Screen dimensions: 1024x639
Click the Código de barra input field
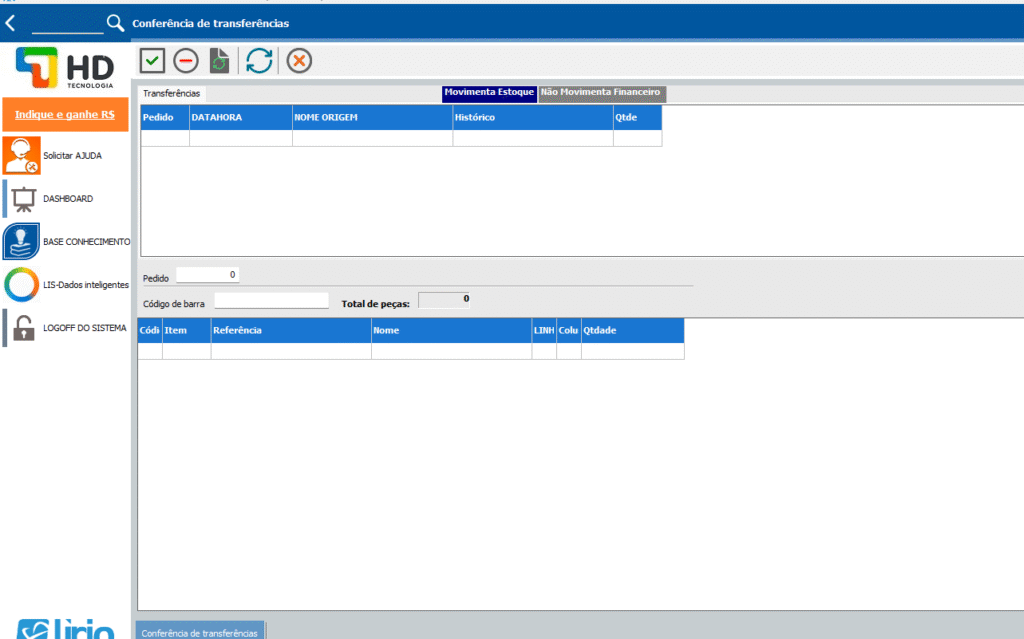click(271, 300)
